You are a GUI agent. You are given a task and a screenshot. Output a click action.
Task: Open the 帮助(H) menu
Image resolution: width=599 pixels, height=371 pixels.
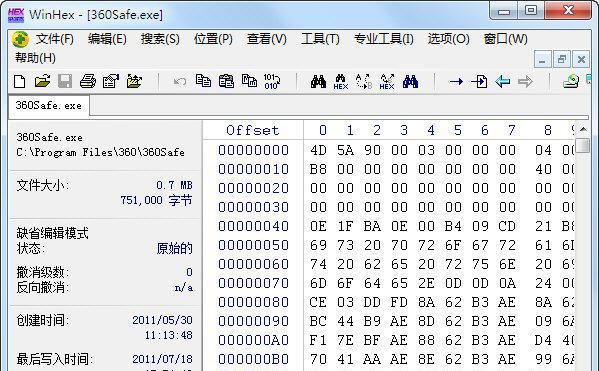tap(35, 58)
